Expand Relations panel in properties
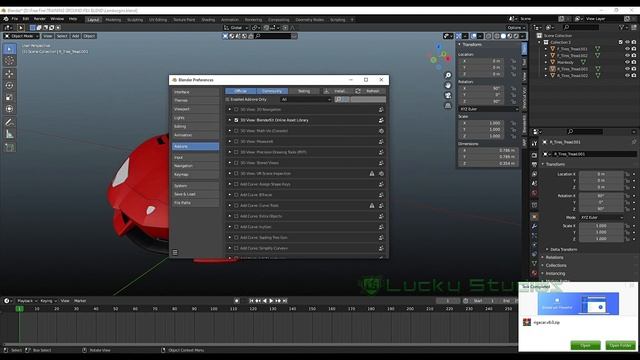The image size is (640, 360). click(x=554, y=258)
